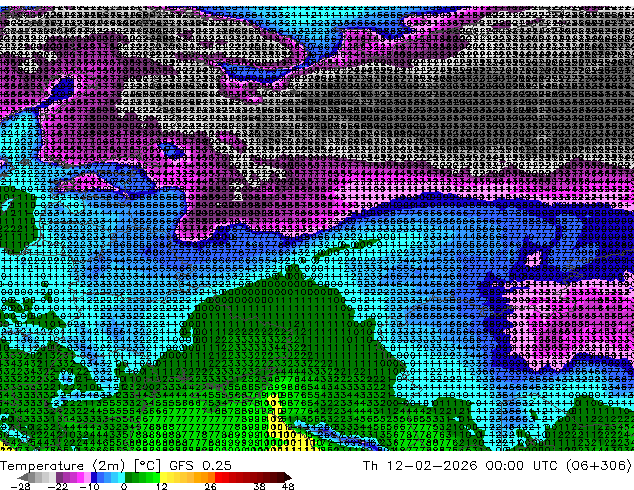Click the '[°C]' unit label

coord(147,466)
